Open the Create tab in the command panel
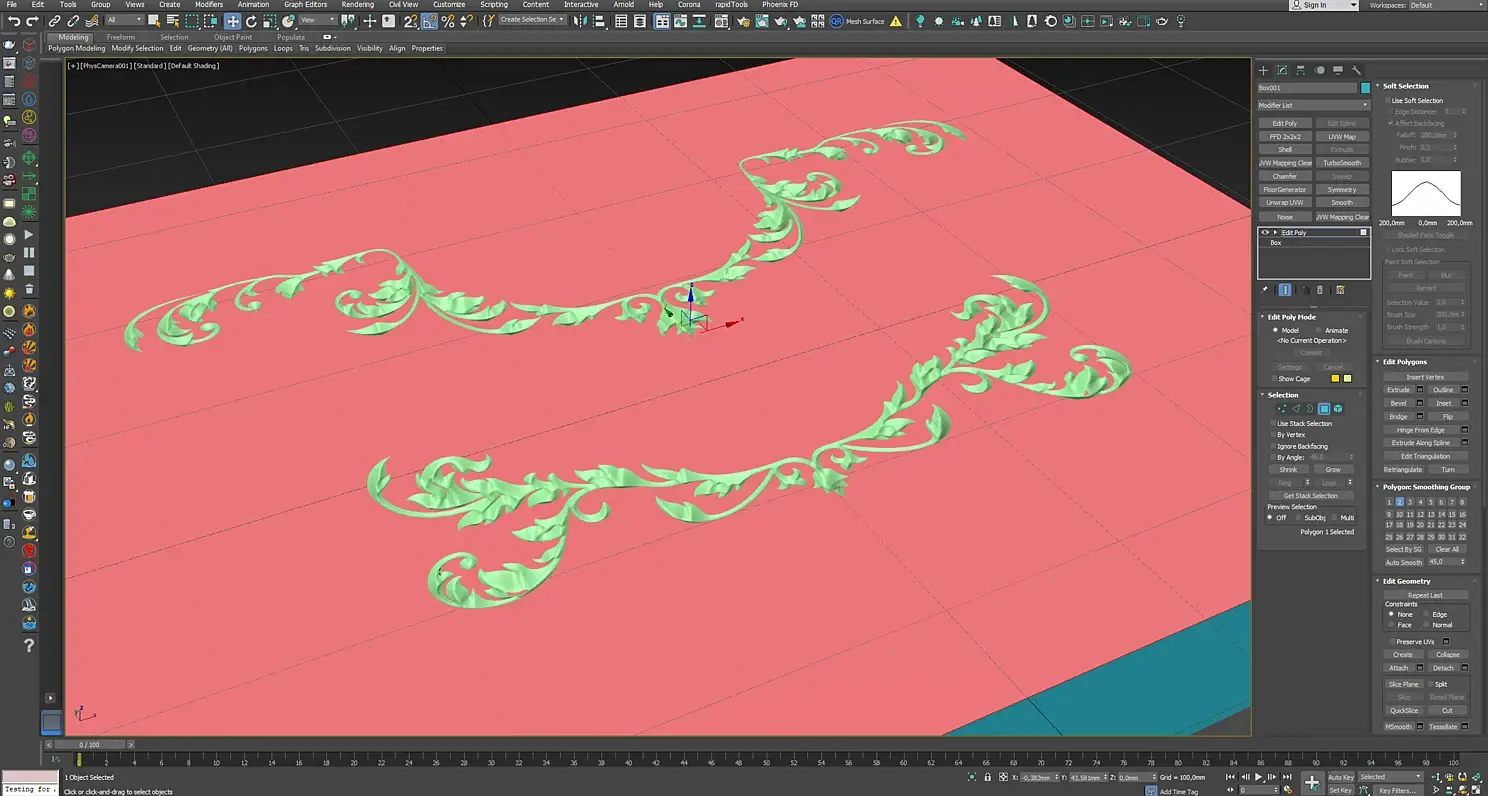The height and width of the screenshot is (796, 1488). [1263, 70]
